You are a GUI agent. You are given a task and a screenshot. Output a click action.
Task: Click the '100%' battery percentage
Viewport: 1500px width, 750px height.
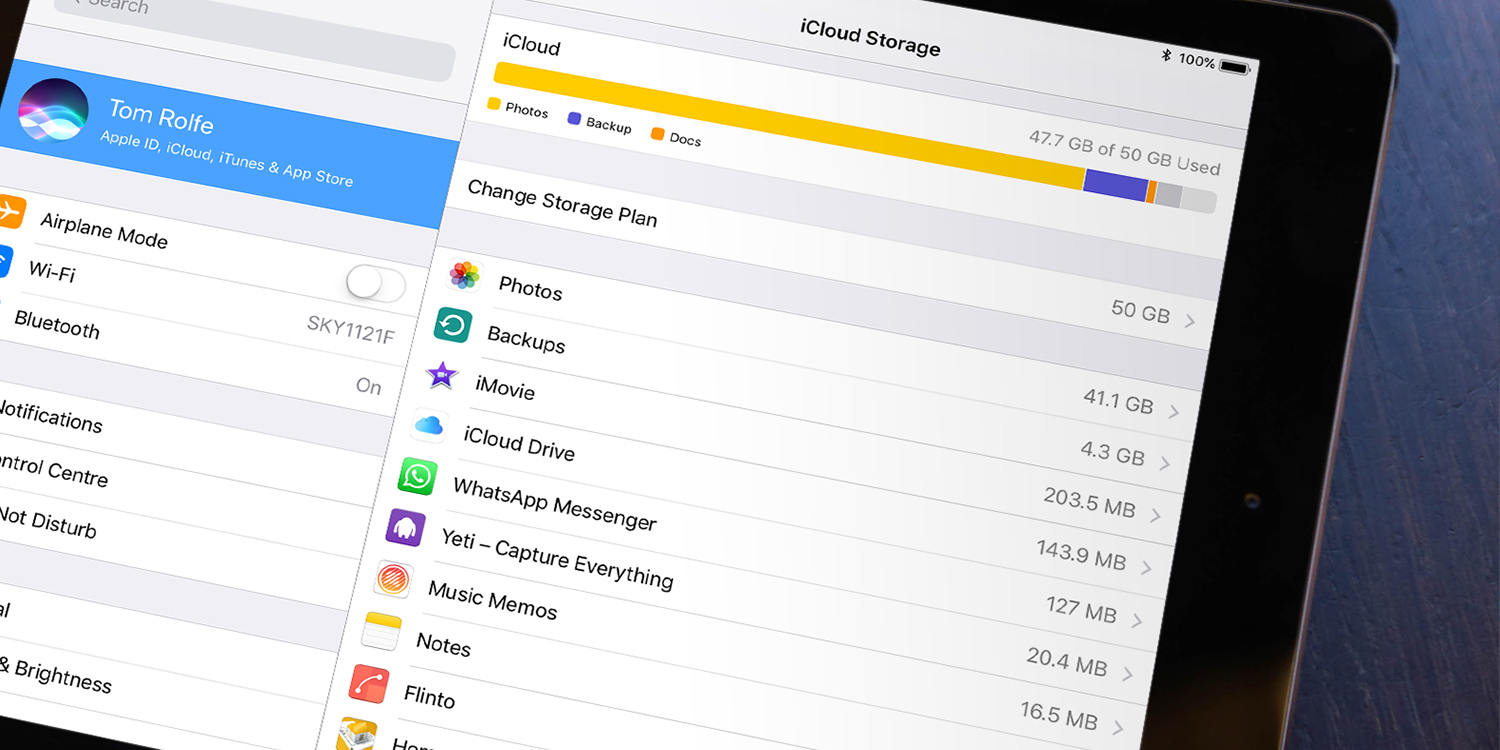(x=1196, y=60)
